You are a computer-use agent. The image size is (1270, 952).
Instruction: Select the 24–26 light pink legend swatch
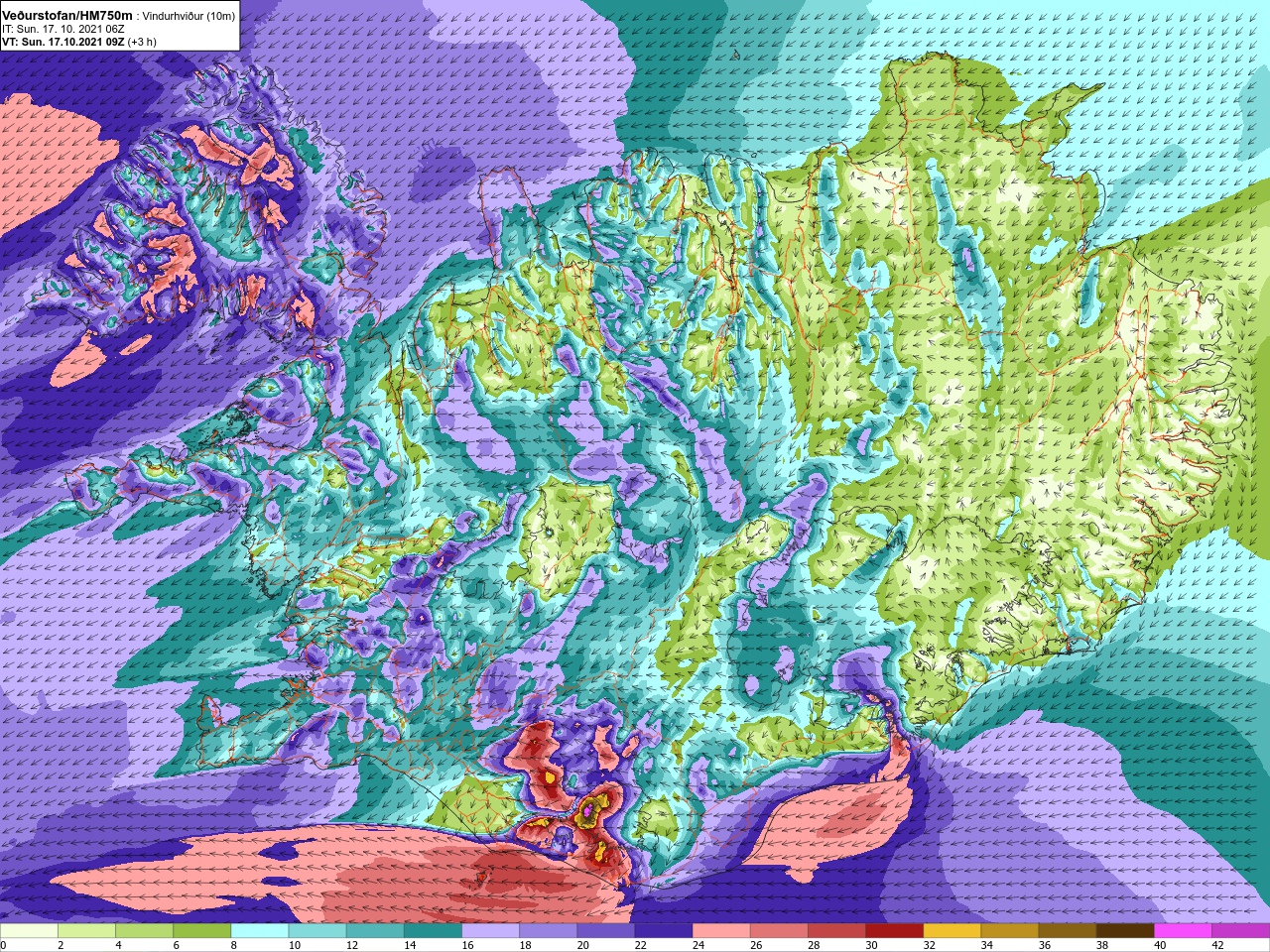721,931
